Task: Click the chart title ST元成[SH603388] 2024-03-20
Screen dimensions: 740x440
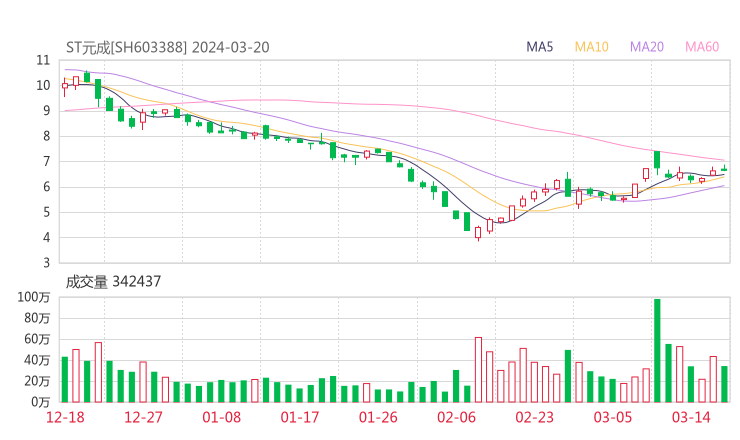Action: (x=168, y=47)
